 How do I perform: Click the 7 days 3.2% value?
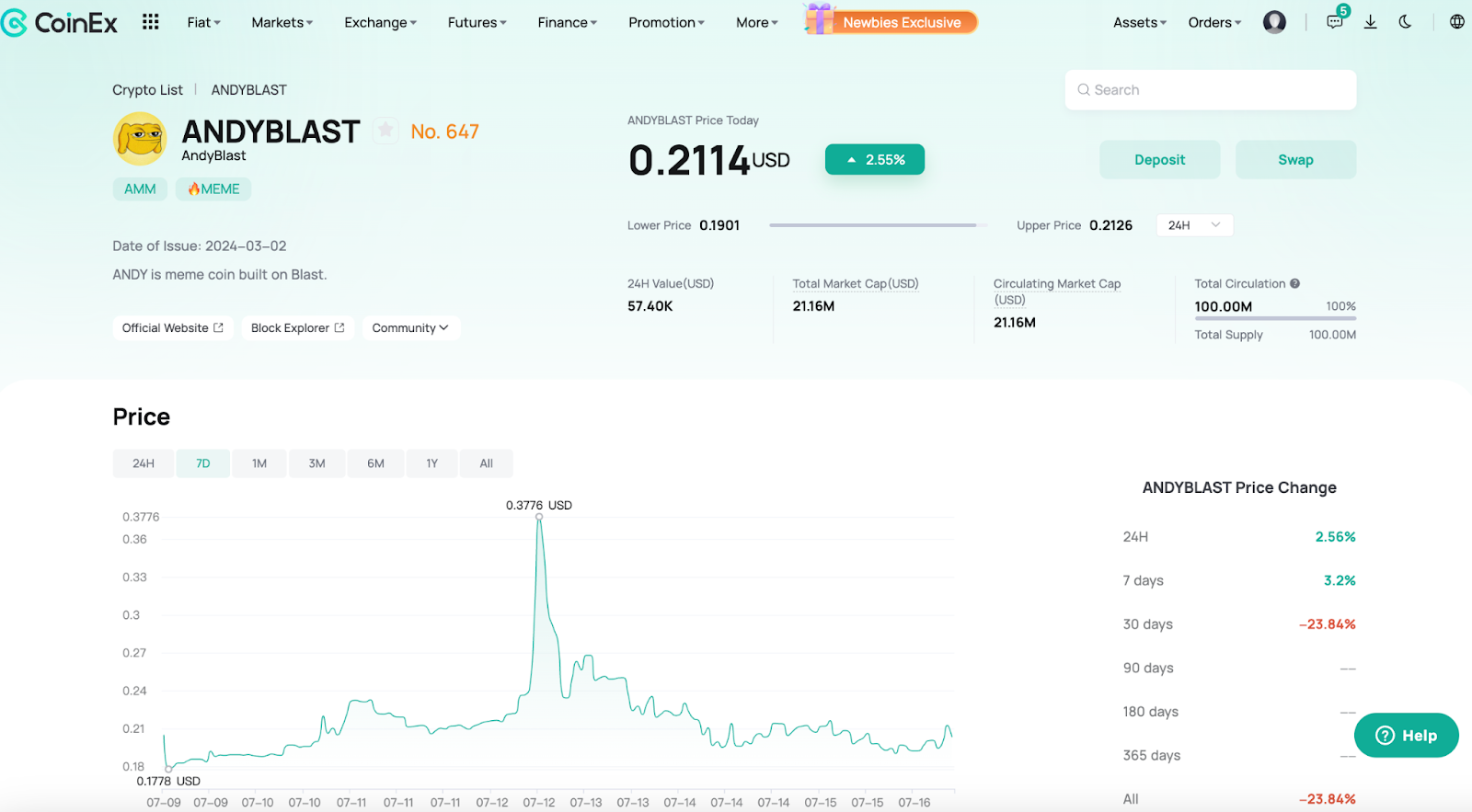pos(1340,580)
